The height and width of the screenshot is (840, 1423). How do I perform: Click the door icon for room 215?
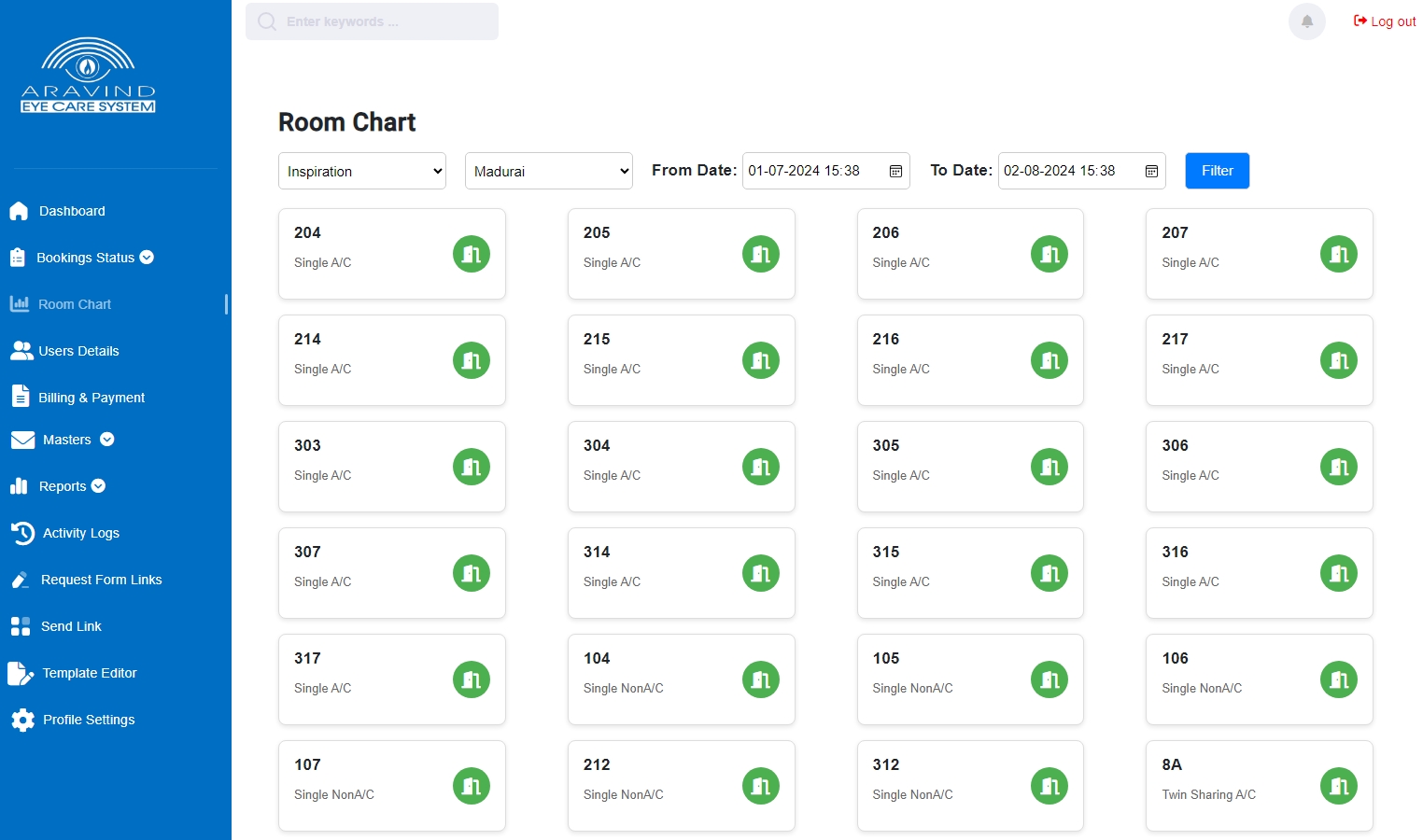pyautogui.click(x=760, y=360)
